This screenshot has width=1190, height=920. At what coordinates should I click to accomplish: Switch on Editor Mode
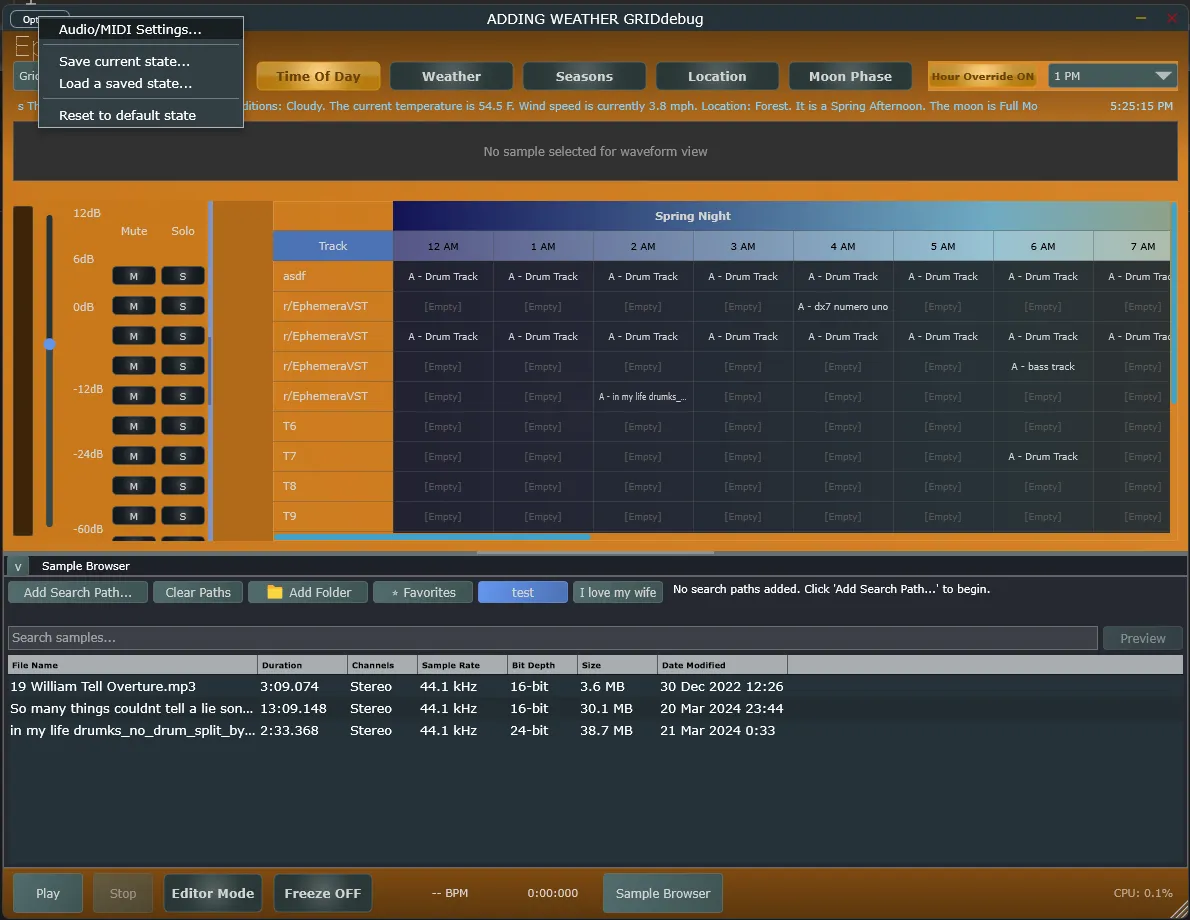tap(213, 893)
